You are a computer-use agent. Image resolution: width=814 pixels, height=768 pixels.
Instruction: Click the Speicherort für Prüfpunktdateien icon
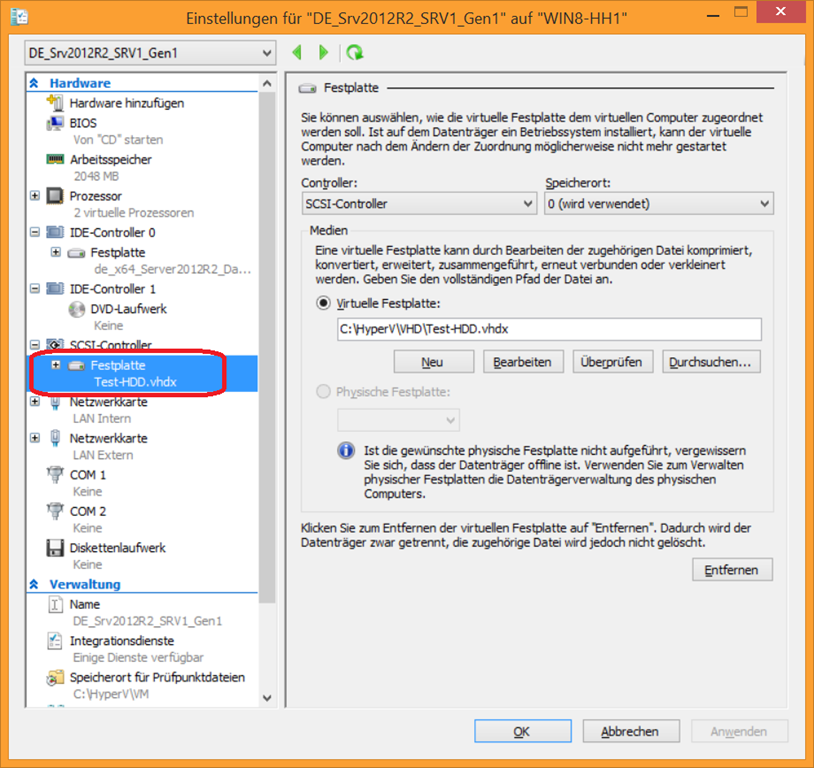click(55, 678)
